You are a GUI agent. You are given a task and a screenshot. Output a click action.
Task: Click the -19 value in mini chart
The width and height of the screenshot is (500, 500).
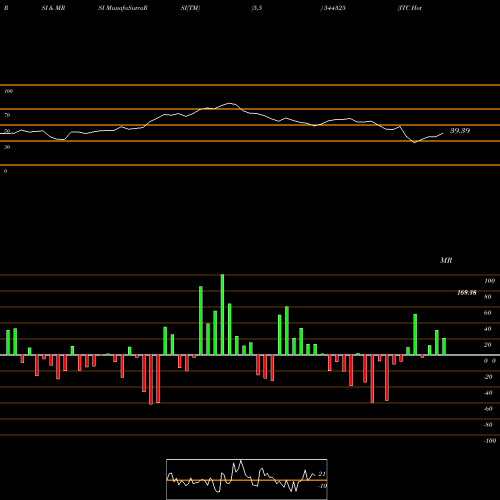pyautogui.click(x=322, y=486)
